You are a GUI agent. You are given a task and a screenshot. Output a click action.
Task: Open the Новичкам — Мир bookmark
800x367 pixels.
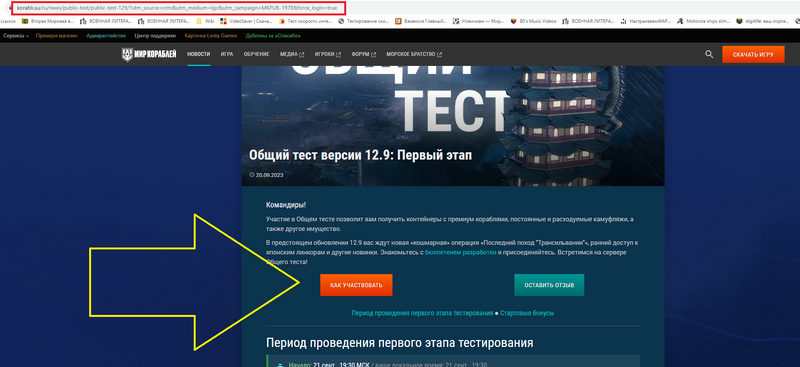(479, 21)
